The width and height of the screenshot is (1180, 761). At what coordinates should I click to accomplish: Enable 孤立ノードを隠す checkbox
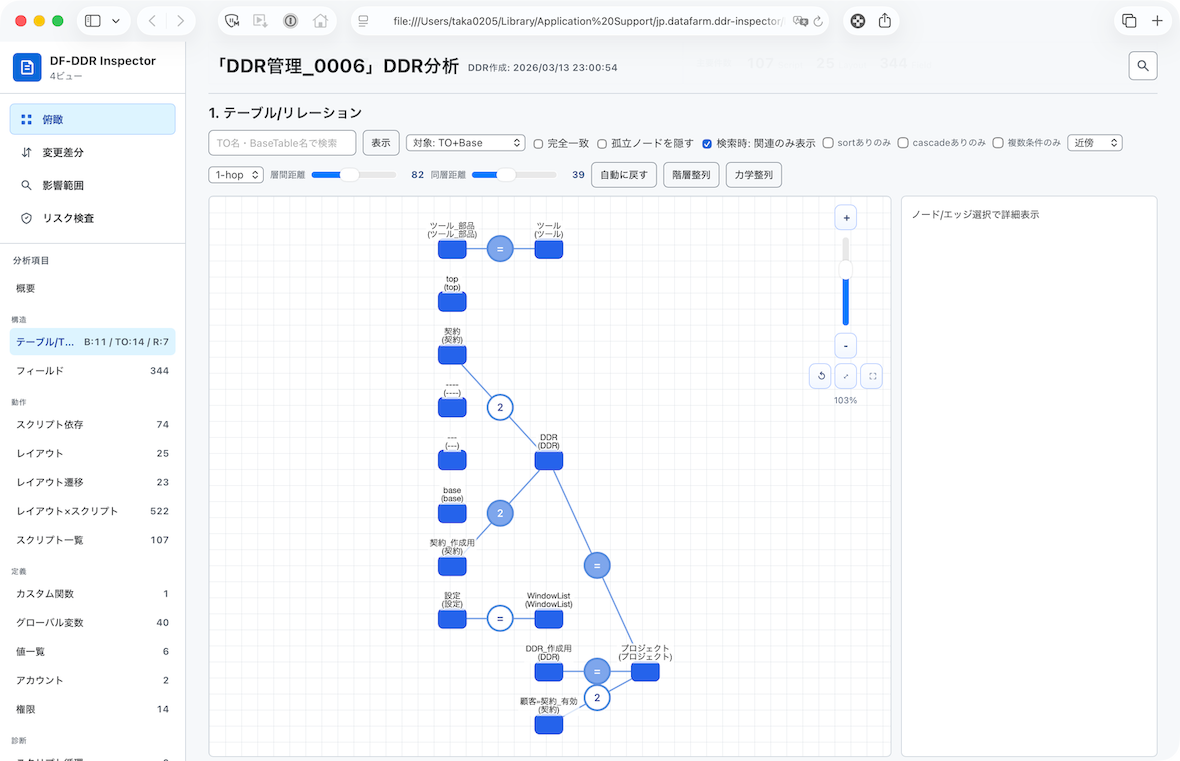[x=602, y=143]
